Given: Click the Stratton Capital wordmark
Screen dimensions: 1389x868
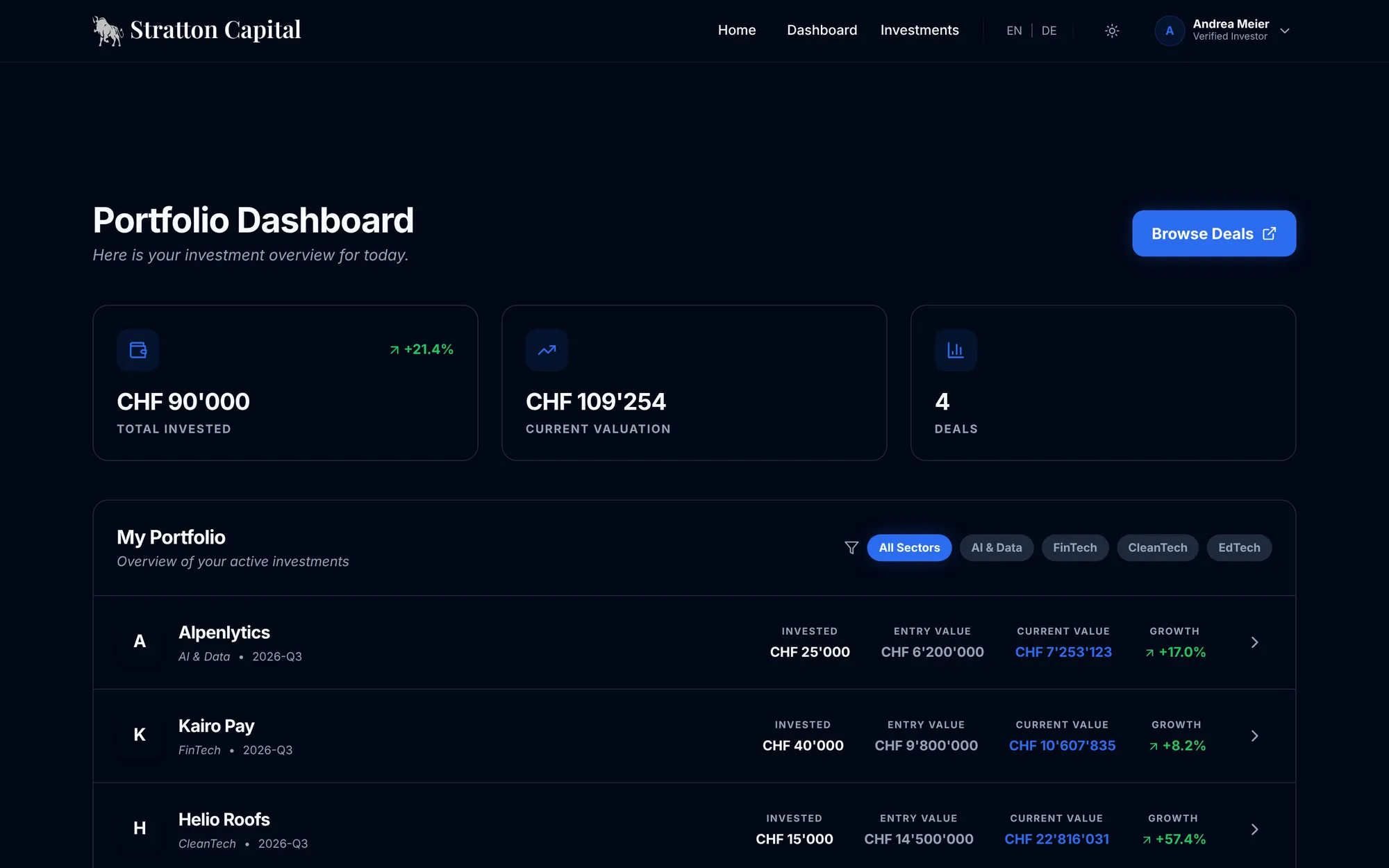Looking at the screenshot, I should point(215,30).
